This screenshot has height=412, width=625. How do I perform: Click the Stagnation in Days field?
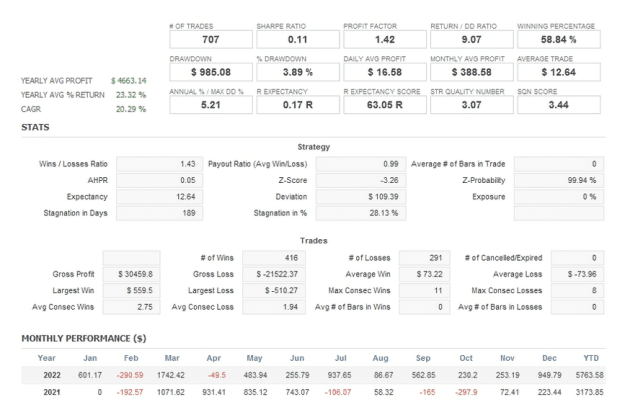coord(159,213)
